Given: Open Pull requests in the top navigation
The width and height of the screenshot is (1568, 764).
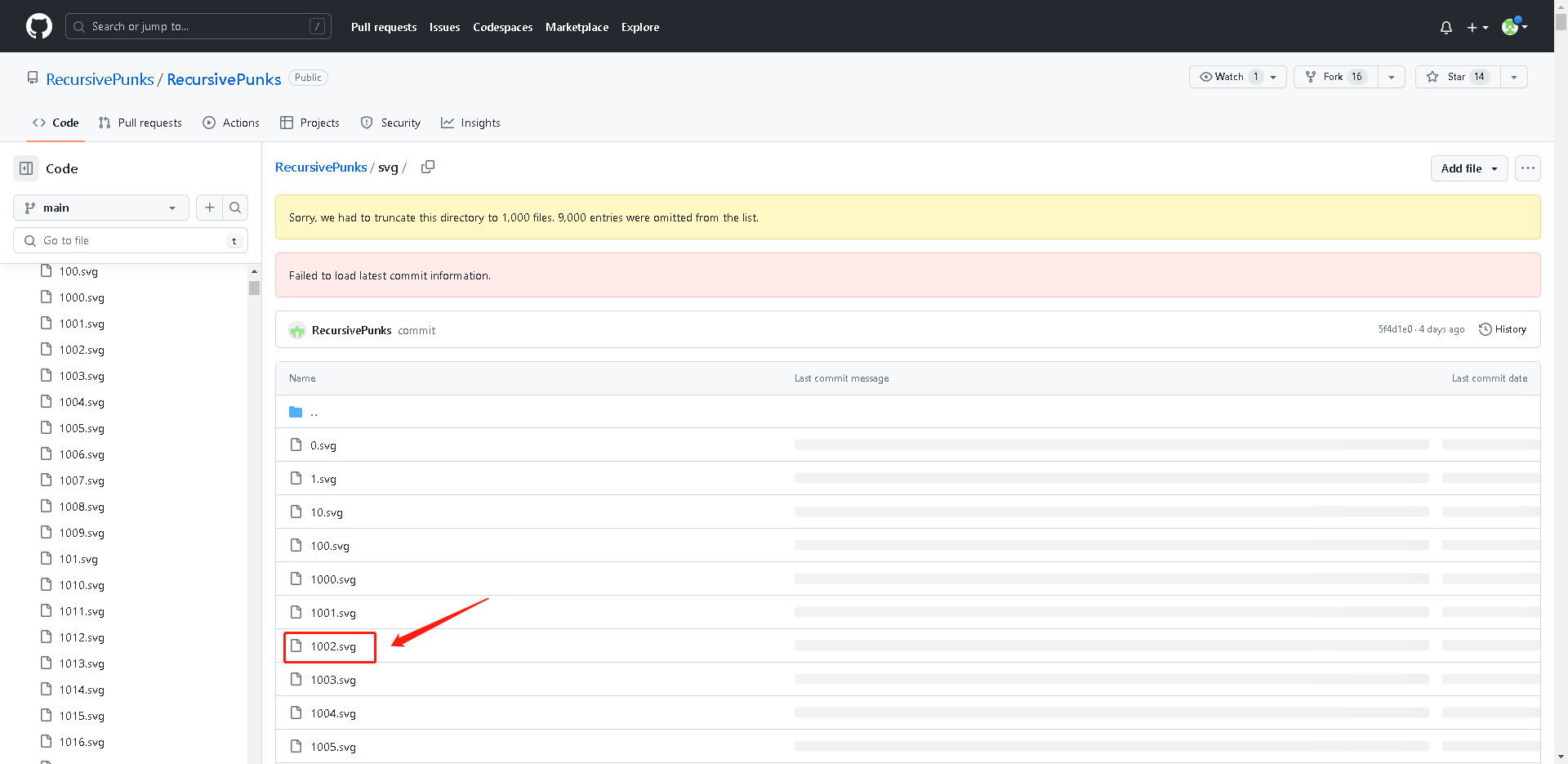Looking at the screenshot, I should 384,27.
